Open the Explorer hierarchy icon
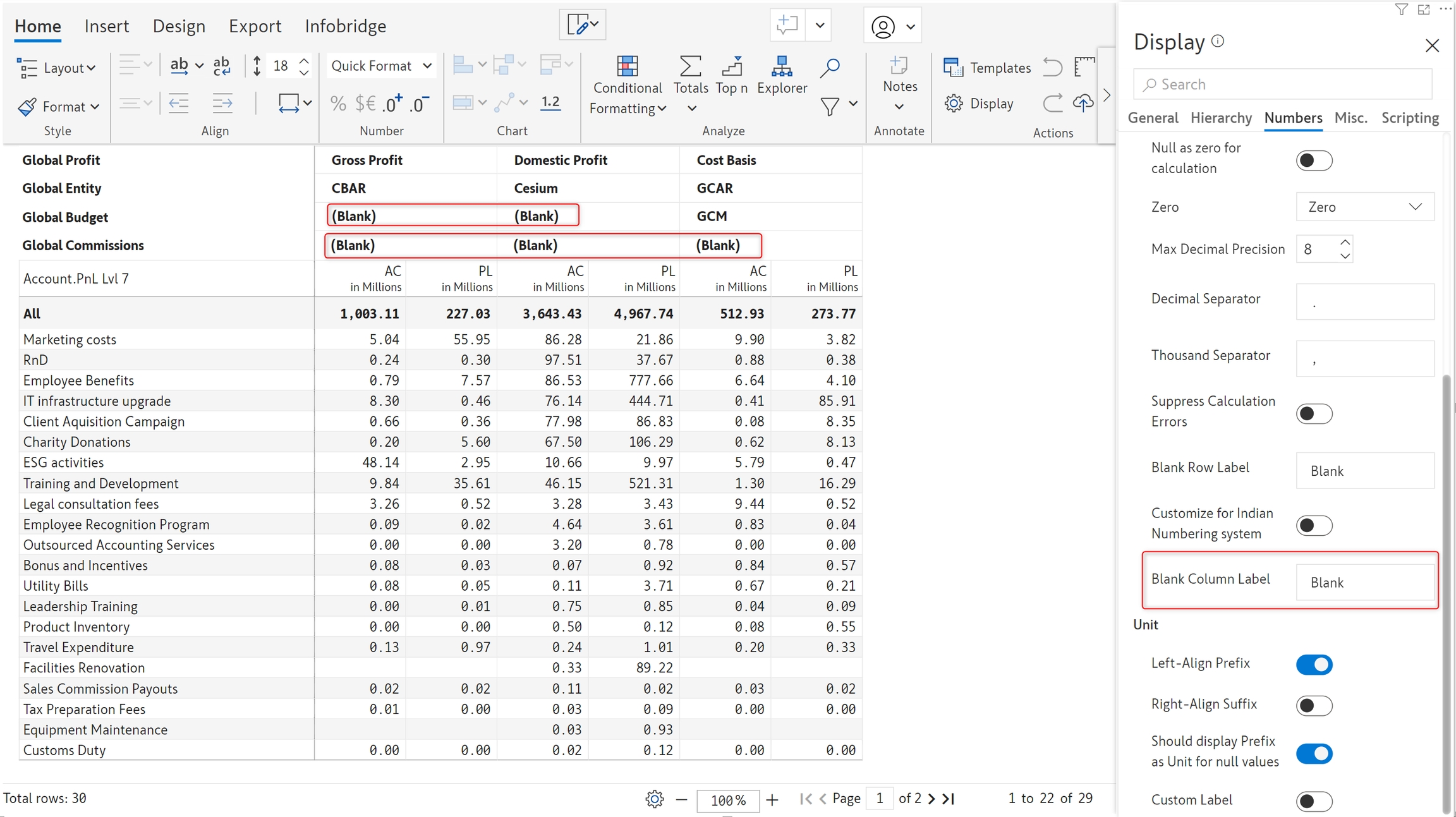The image size is (1456, 817). (x=781, y=66)
